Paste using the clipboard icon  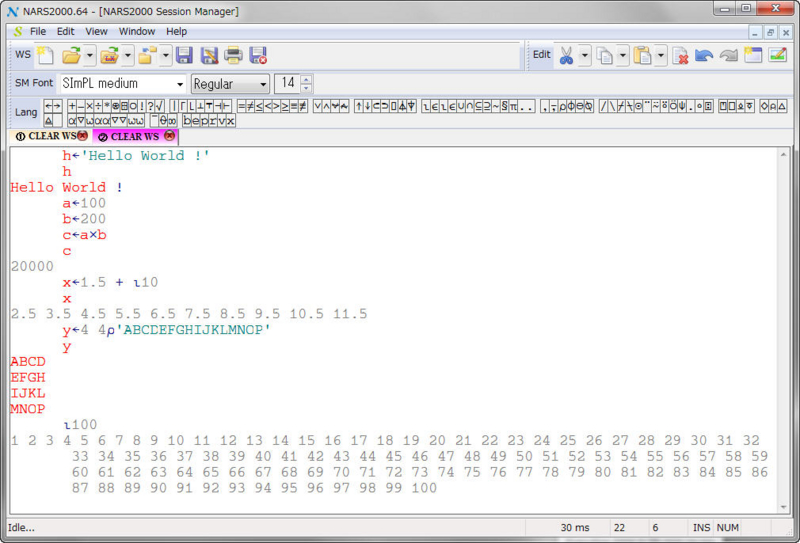click(x=642, y=55)
